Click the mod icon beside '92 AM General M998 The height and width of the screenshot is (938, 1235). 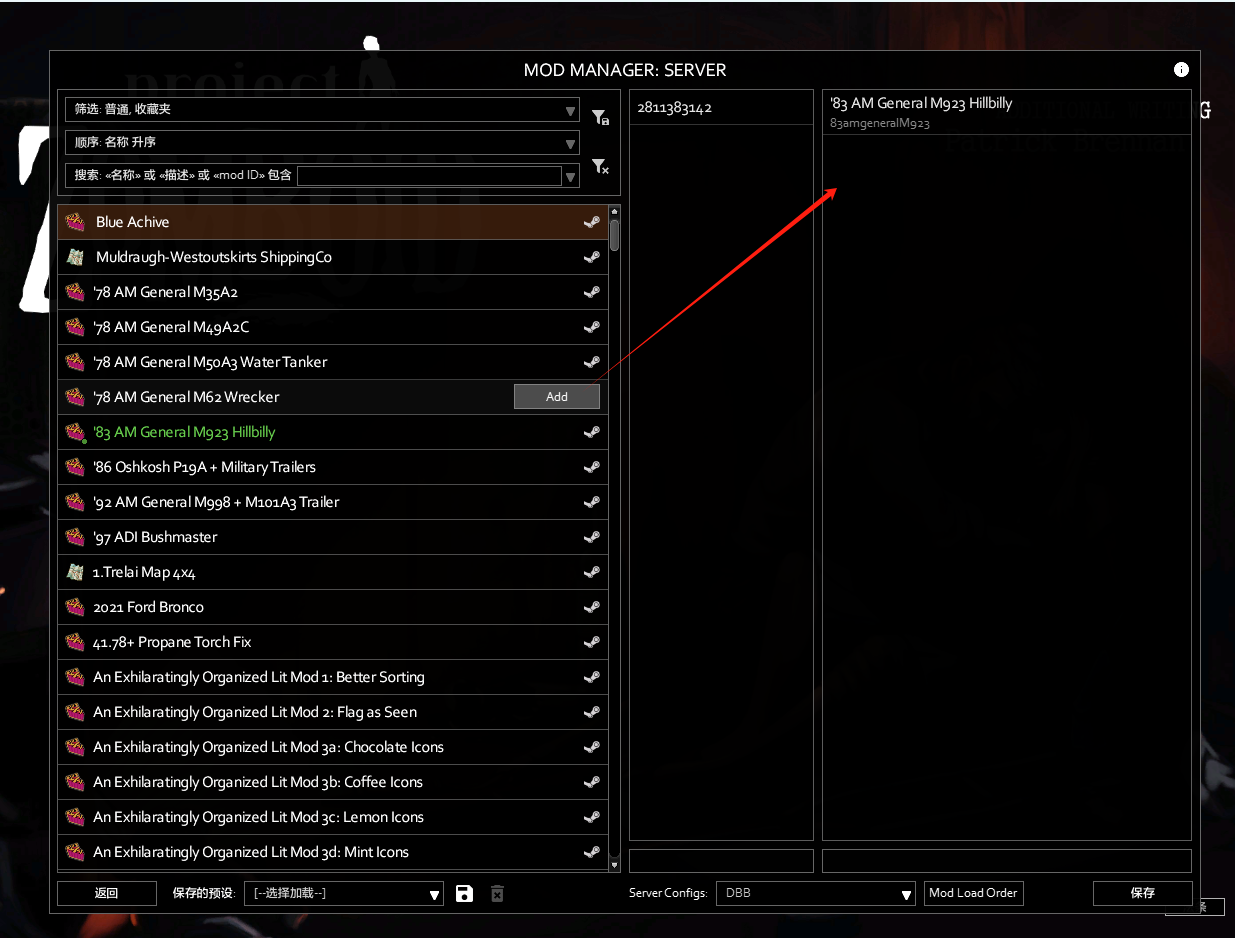[x=75, y=502]
